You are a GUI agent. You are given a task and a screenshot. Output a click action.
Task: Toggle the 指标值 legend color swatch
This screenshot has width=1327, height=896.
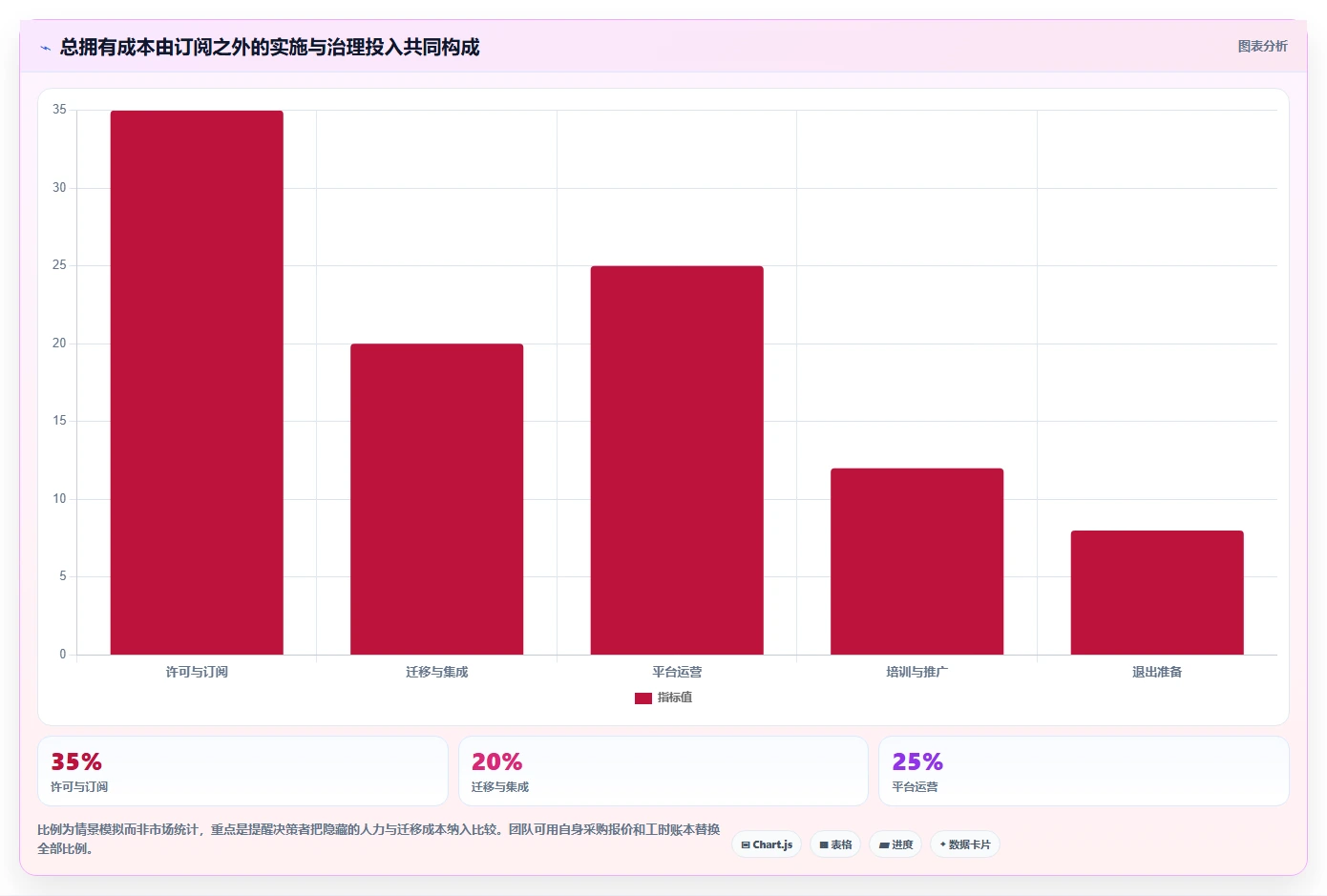point(642,698)
